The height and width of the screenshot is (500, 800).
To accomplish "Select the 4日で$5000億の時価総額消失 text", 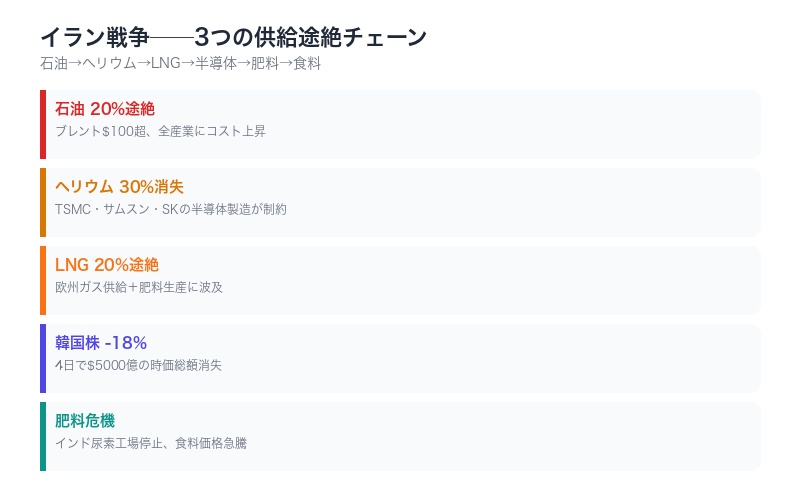I will tap(139, 365).
